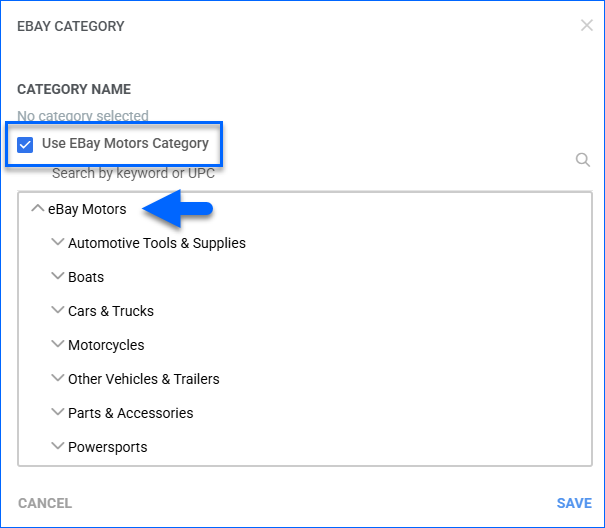
Task: Expand Other Vehicles & Trailers chevron
Action: pyautogui.click(x=57, y=378)
